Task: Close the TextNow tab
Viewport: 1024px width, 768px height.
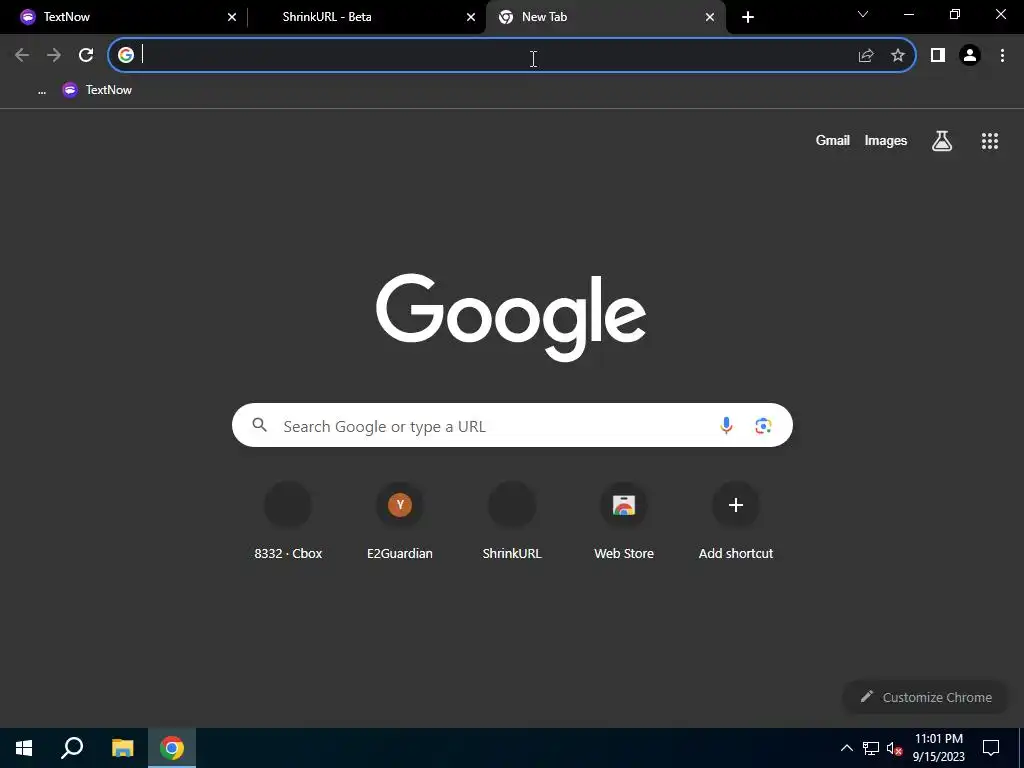Action: 232,17
